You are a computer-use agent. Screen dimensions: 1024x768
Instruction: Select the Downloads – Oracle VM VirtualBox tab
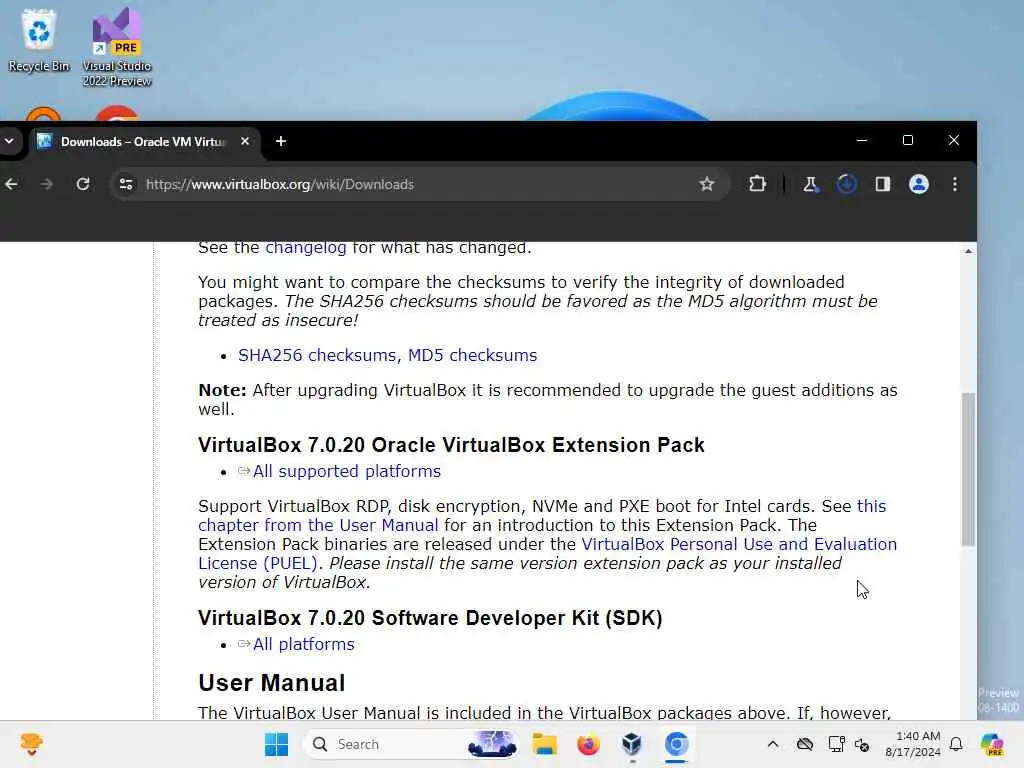pyautogui.click(x=144, y=142)
